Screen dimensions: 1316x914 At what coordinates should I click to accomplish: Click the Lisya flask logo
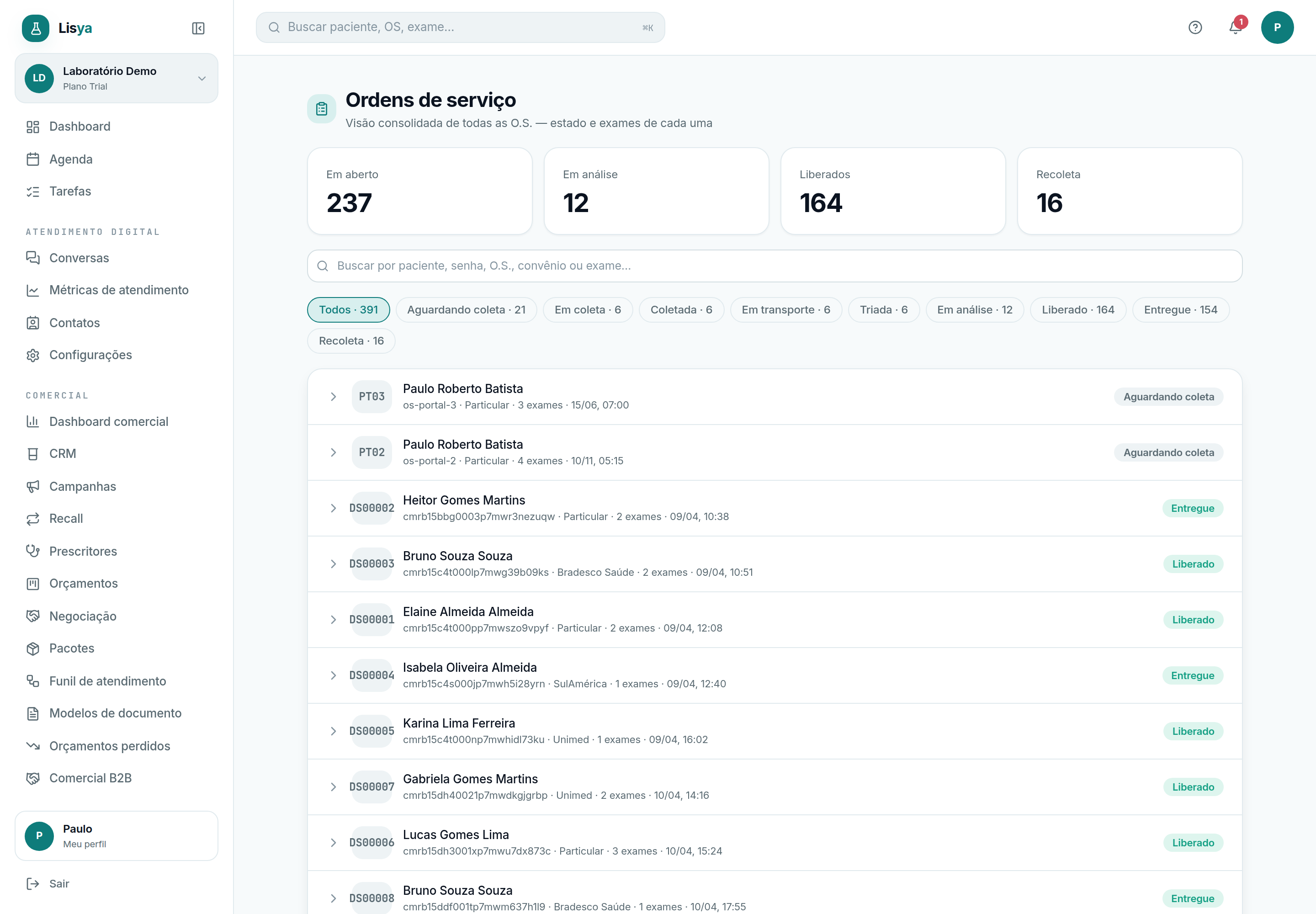[x=36, y=28]
